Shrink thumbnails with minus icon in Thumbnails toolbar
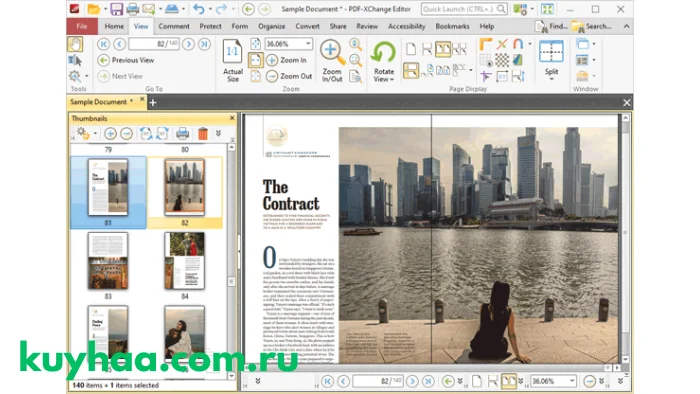This screenshot has width=700, height=394. (126, 133)
